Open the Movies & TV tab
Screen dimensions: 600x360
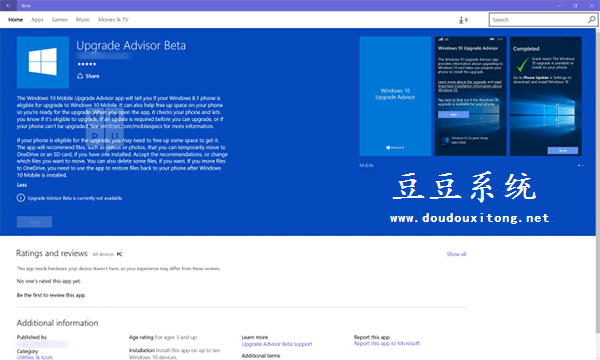pos(113,20)
